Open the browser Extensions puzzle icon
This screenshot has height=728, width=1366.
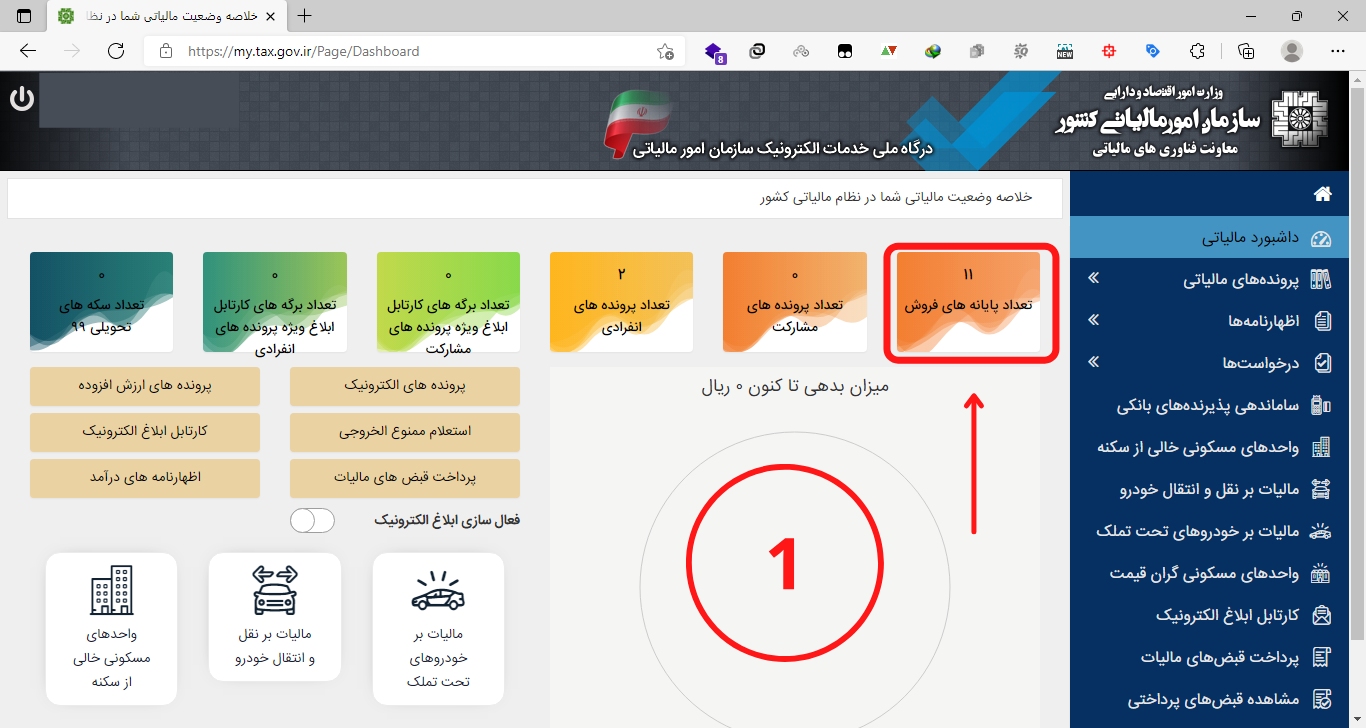pos(1197,51)
